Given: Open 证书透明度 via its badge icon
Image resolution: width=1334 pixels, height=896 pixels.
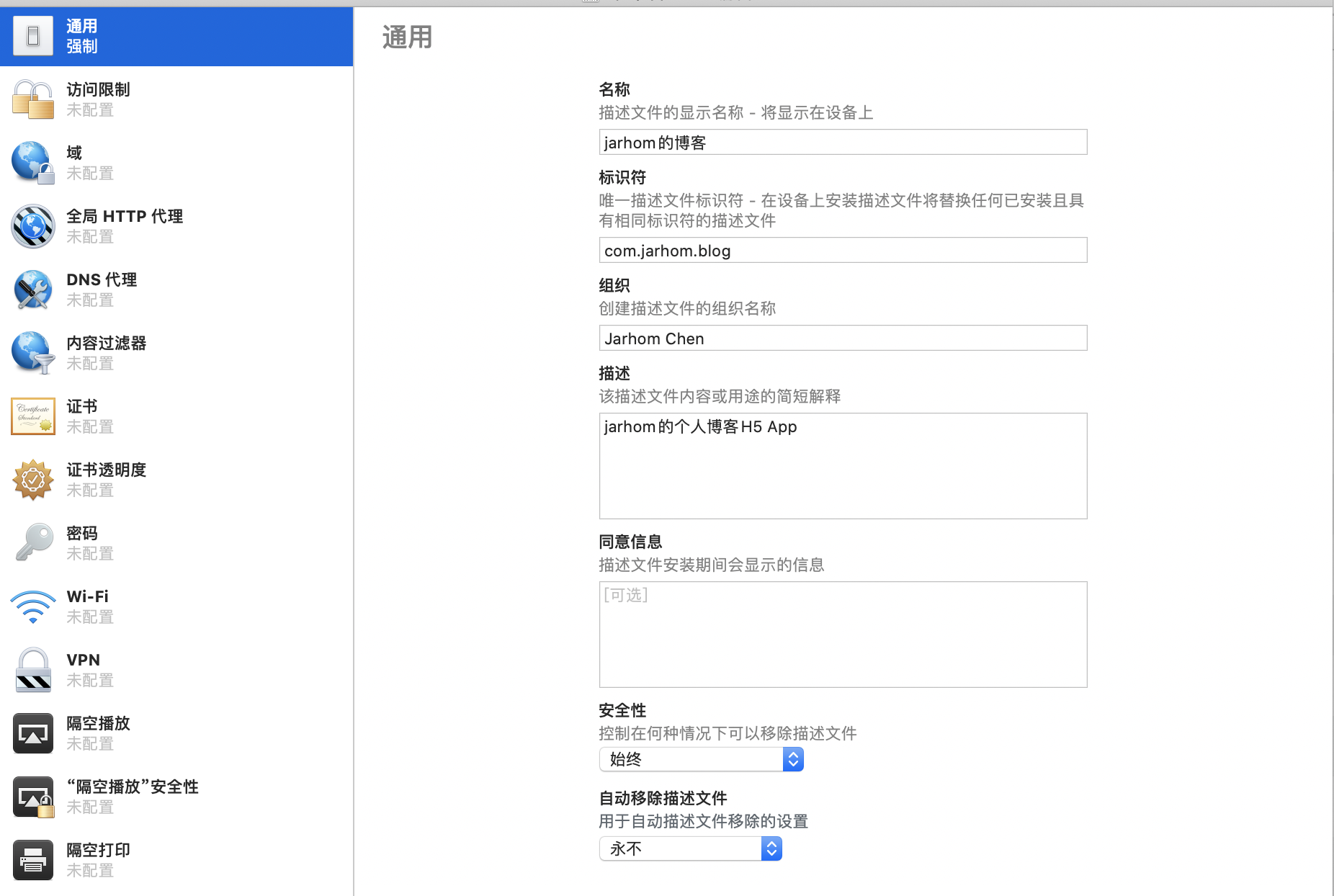Looking at the screenshot, I should tap(32, 479).
